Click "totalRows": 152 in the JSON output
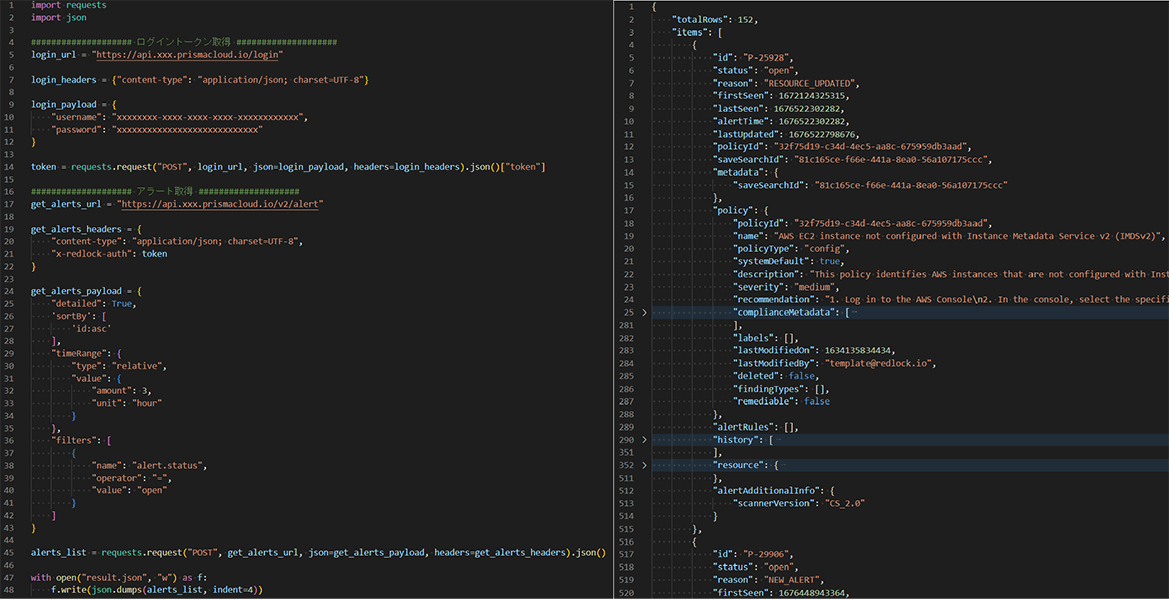1169x600 pixels. click(715, 20)
